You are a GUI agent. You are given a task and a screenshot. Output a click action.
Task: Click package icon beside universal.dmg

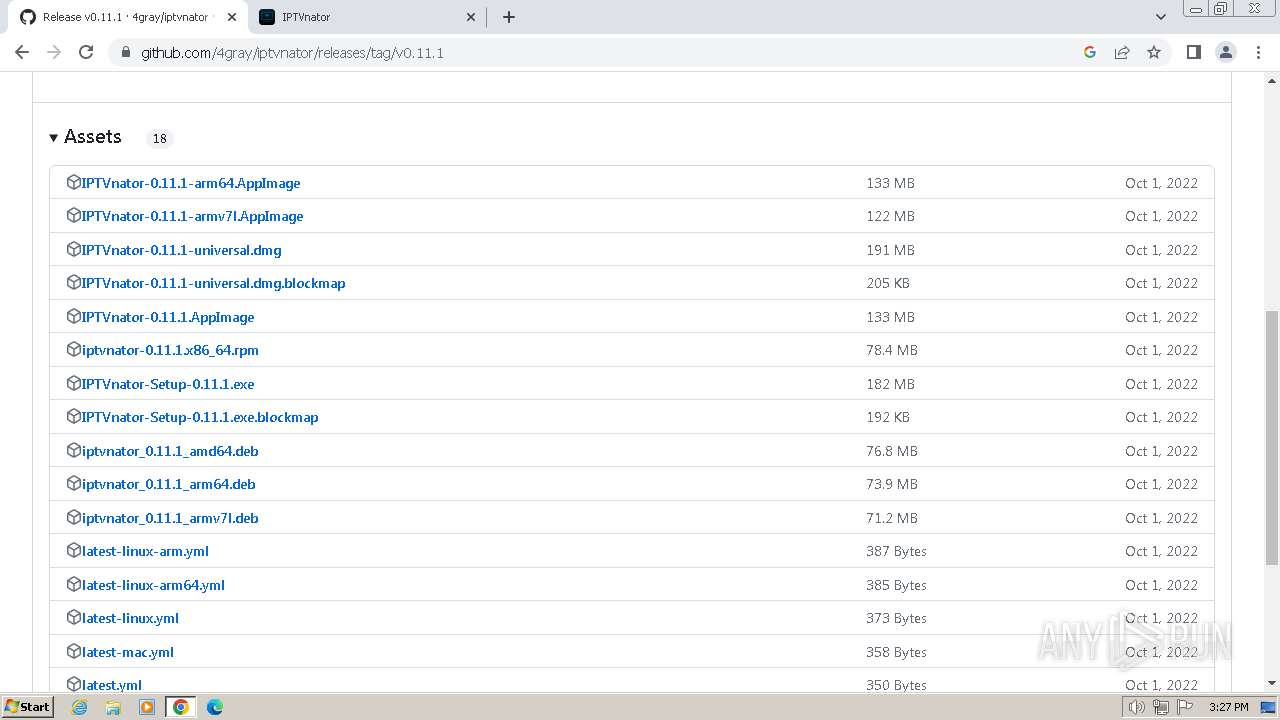73,249
